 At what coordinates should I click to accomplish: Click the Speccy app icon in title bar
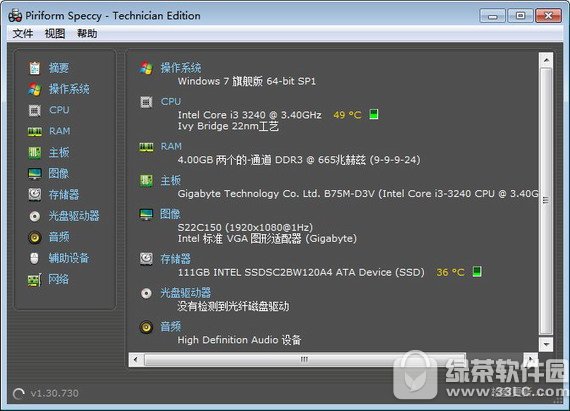click(15, 16)
